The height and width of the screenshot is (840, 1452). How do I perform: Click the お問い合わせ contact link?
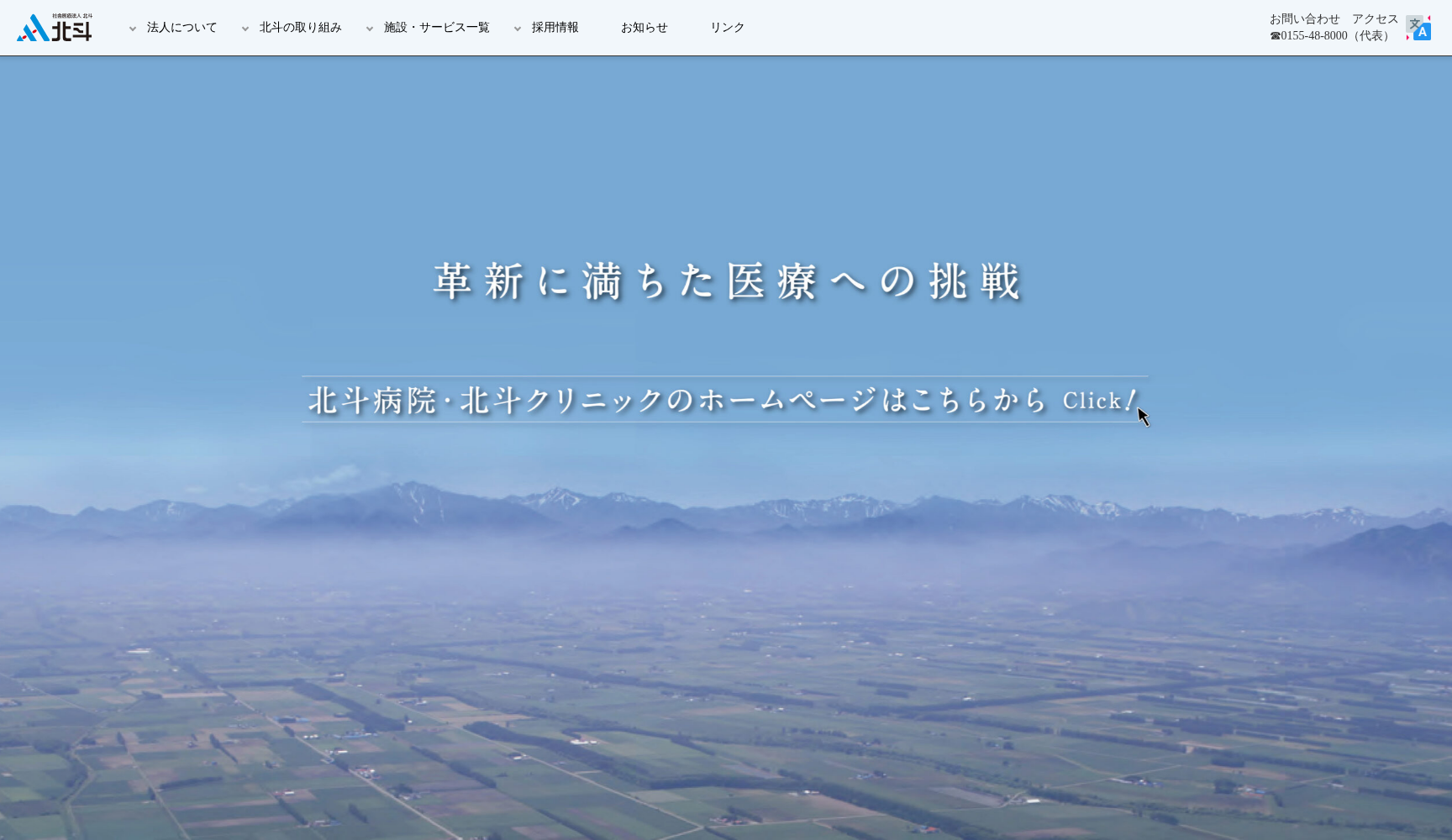tap(1305, 18)
